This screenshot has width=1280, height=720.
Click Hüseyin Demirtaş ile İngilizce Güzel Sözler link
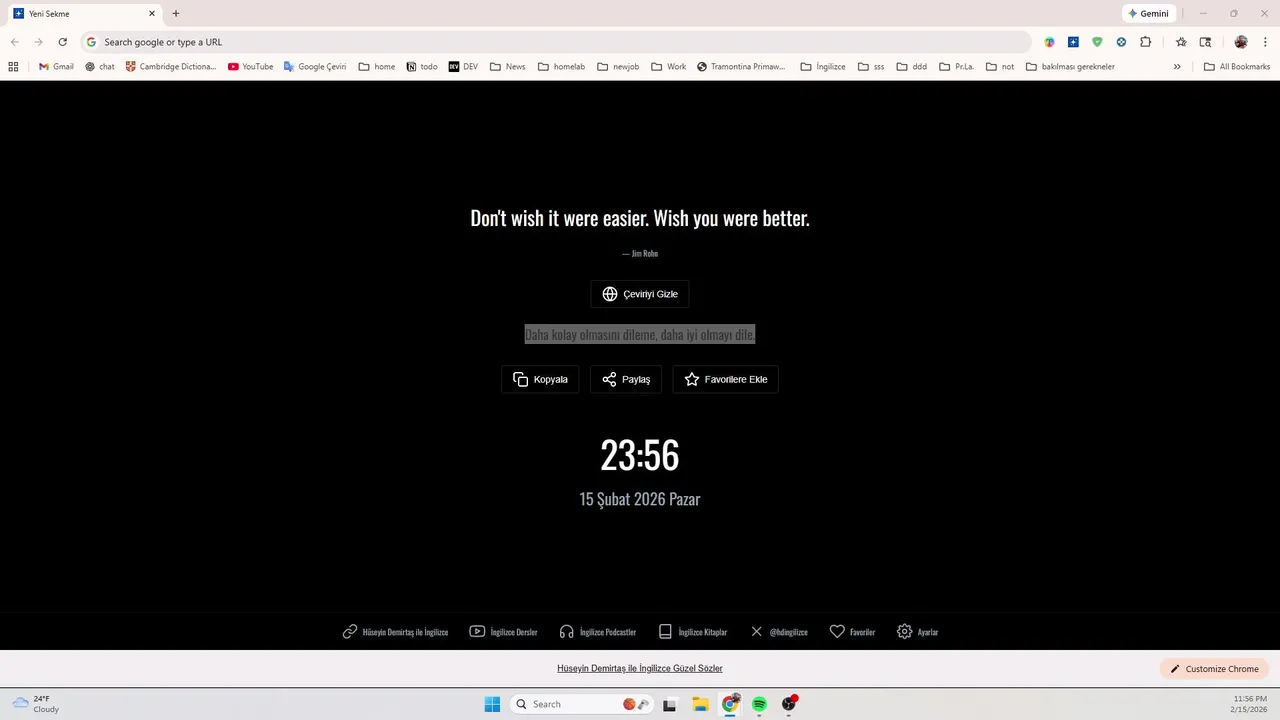tap(640, 668)
